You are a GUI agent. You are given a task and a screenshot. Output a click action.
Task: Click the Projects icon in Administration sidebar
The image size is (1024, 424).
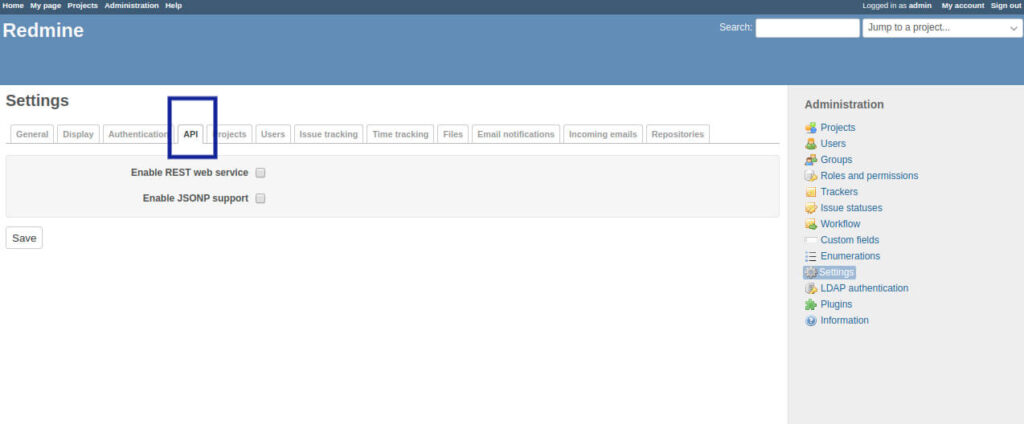pyautogui.click(x=811, y=128)
